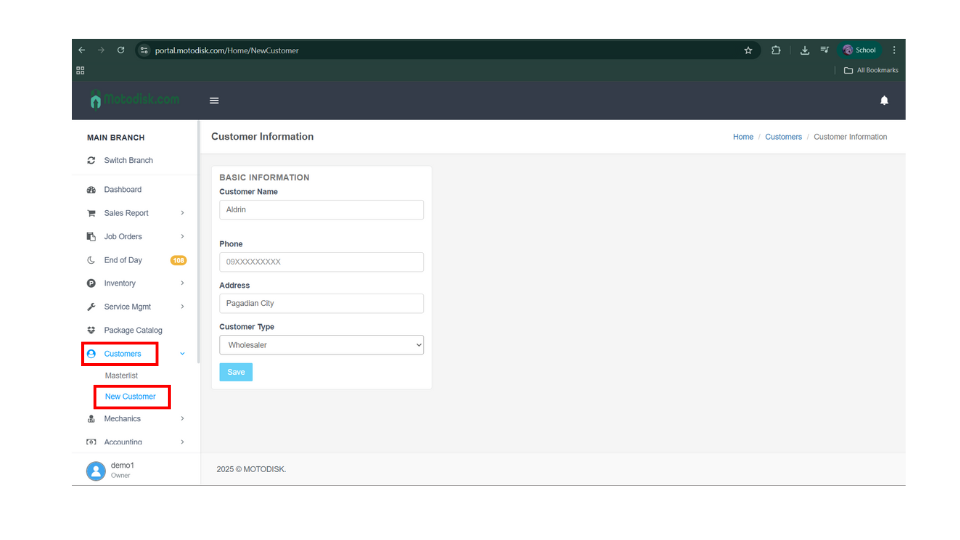Expand the Mechanics submenu
The image size is (960, 540).
pyautogui.click(x=182, y=419)
